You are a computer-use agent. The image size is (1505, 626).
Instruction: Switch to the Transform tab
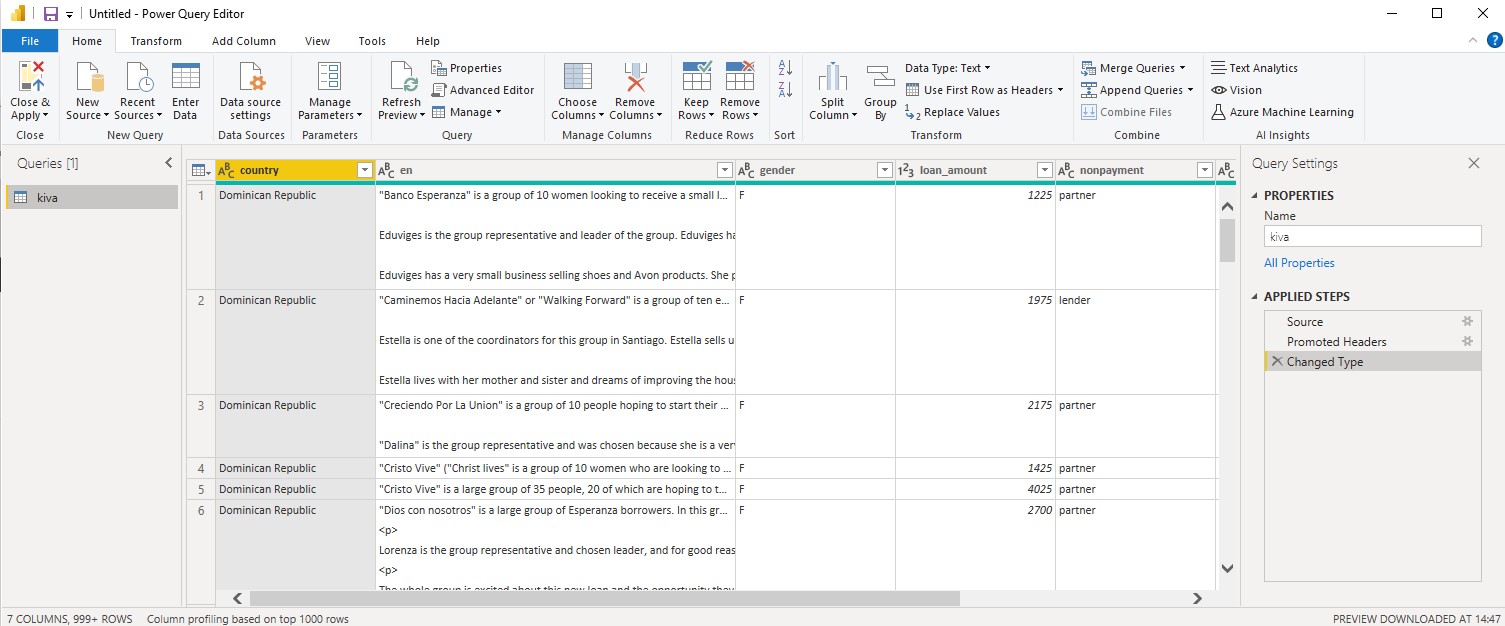156,41
